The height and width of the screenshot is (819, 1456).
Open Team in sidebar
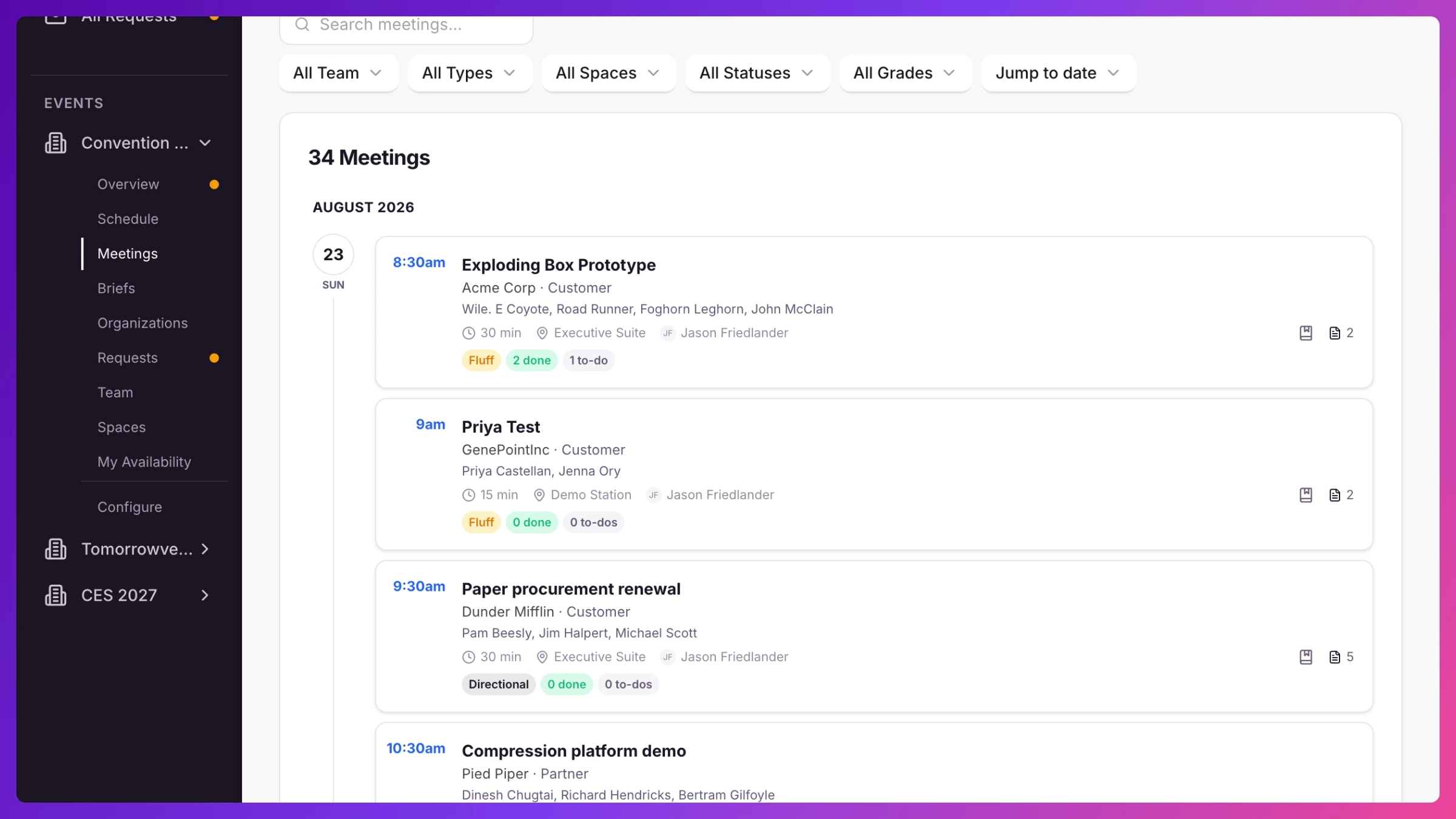(115, 393)
